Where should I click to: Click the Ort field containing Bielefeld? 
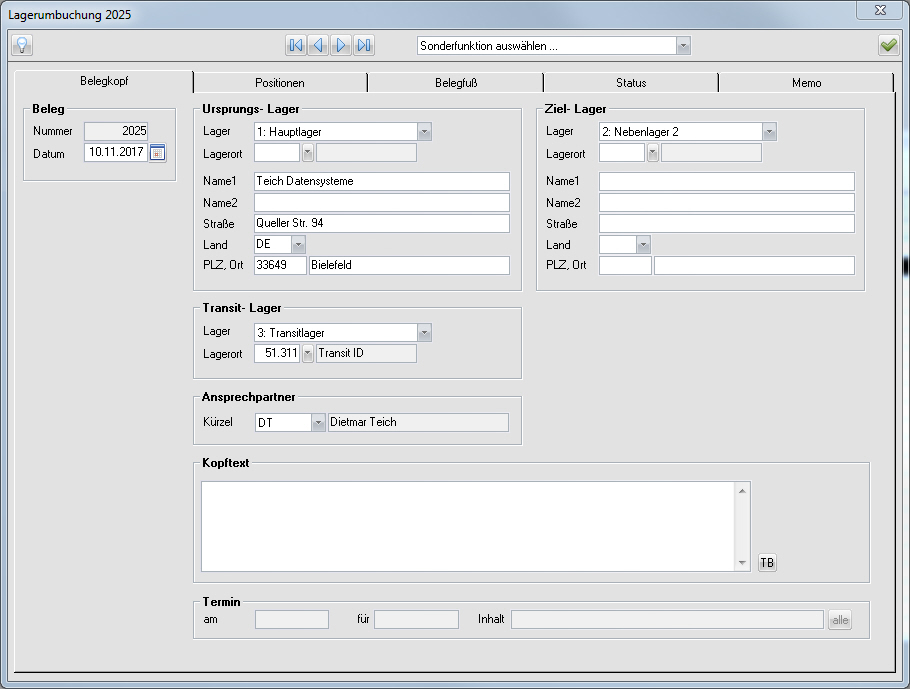coord(409,265)
